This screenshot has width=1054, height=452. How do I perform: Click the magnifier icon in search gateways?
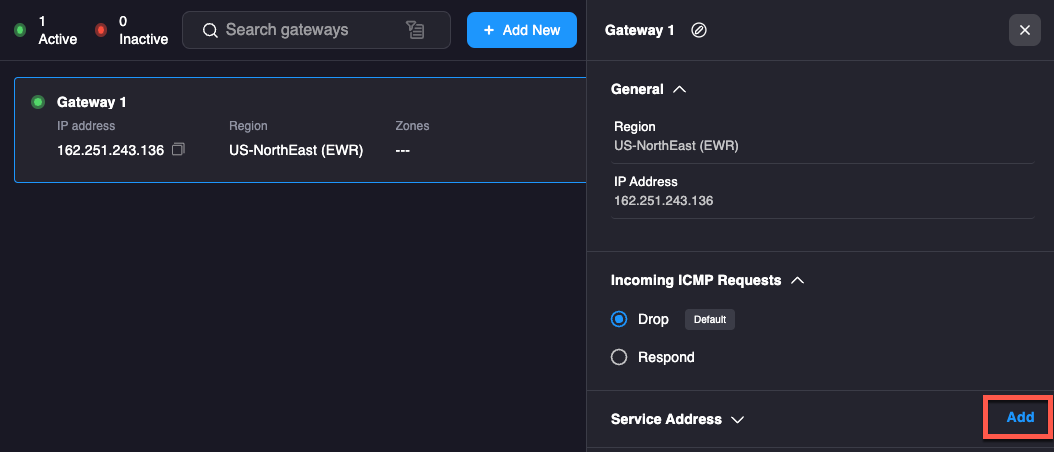(210, 30)
